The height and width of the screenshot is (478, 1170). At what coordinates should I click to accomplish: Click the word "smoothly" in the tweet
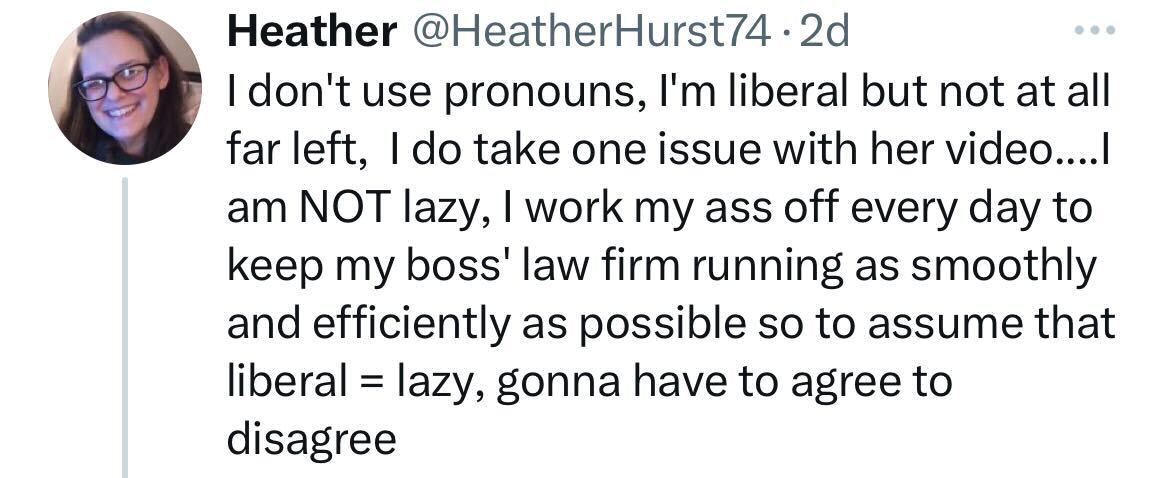[1004, 268]
